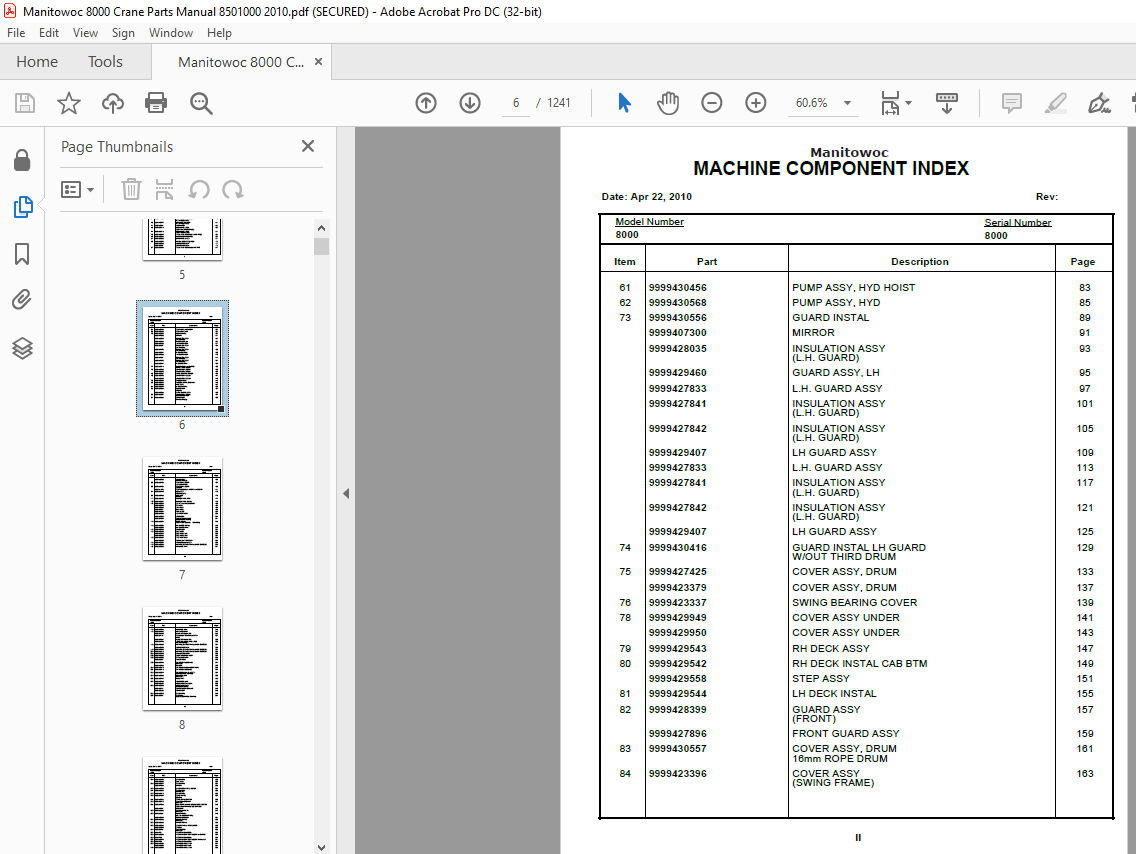1136x854 pixels.
Task: Click the MACHINE COMPONENT INDEX heading
Action: coord(831,169)
